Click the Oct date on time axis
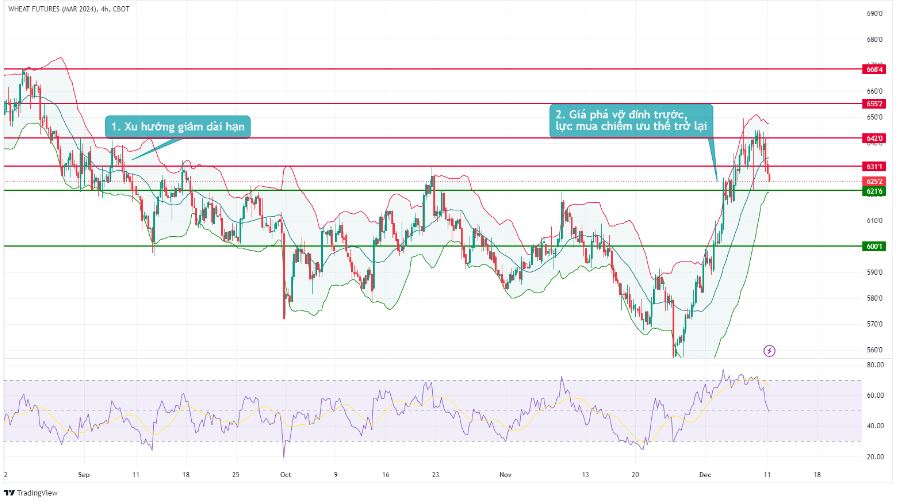901x502 pixels. 285,476
